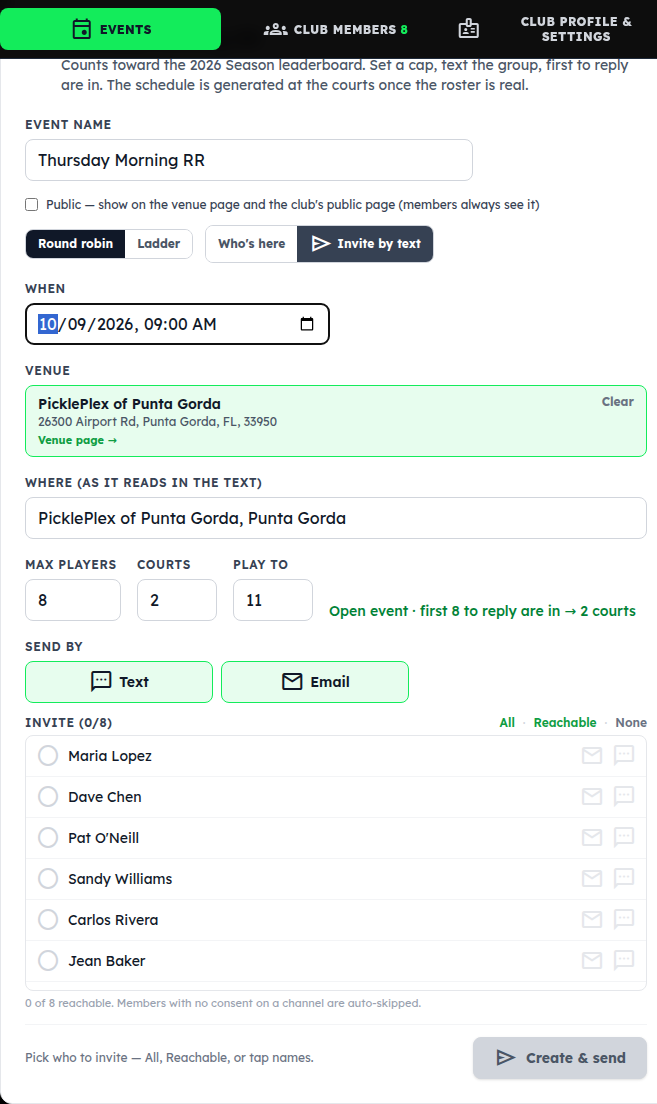657x1104 pixels.
Task: Open the calendar picker icon in When field
Action: (x=307, y=324)
